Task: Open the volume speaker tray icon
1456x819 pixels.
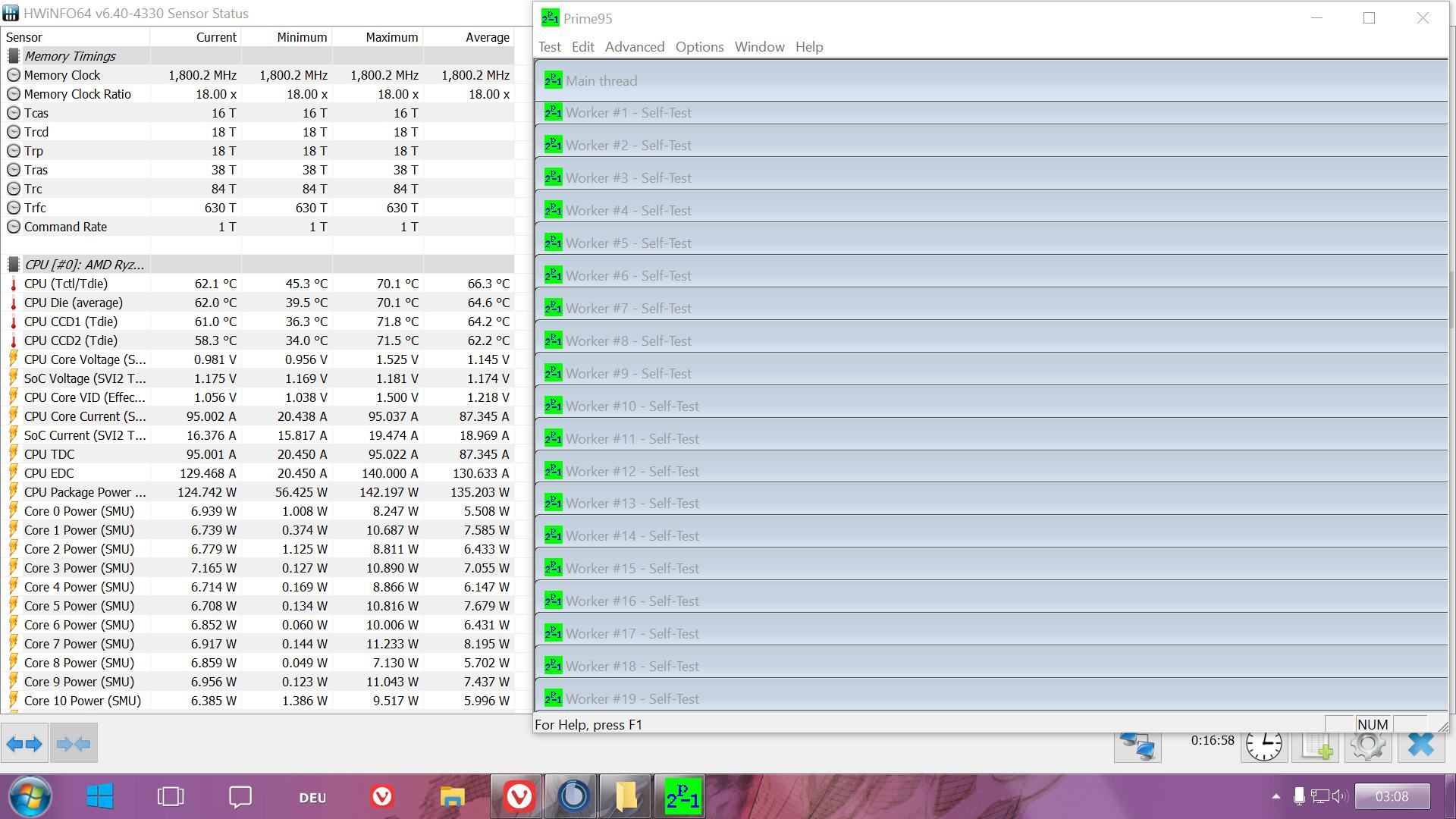Action: click(1340, 796)
